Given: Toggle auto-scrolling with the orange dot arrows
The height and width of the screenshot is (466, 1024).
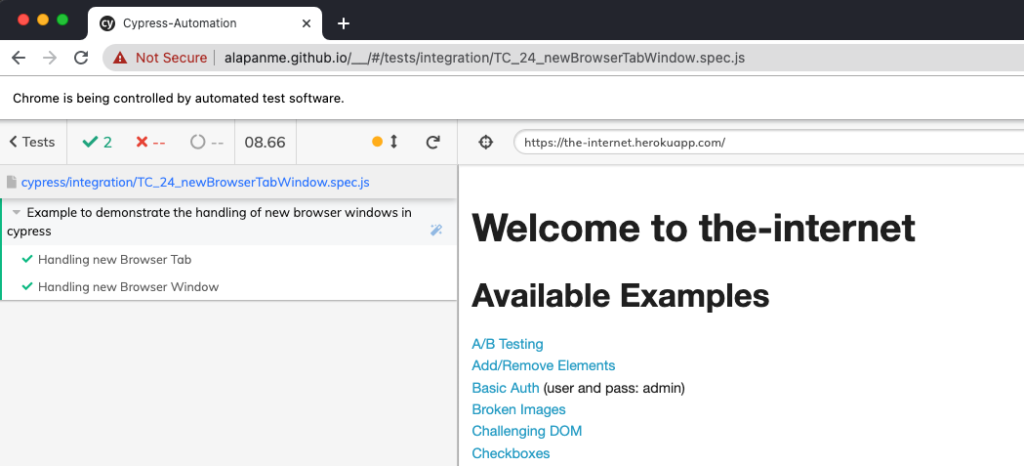Looking at the screenshot, I should click(385, 142).
